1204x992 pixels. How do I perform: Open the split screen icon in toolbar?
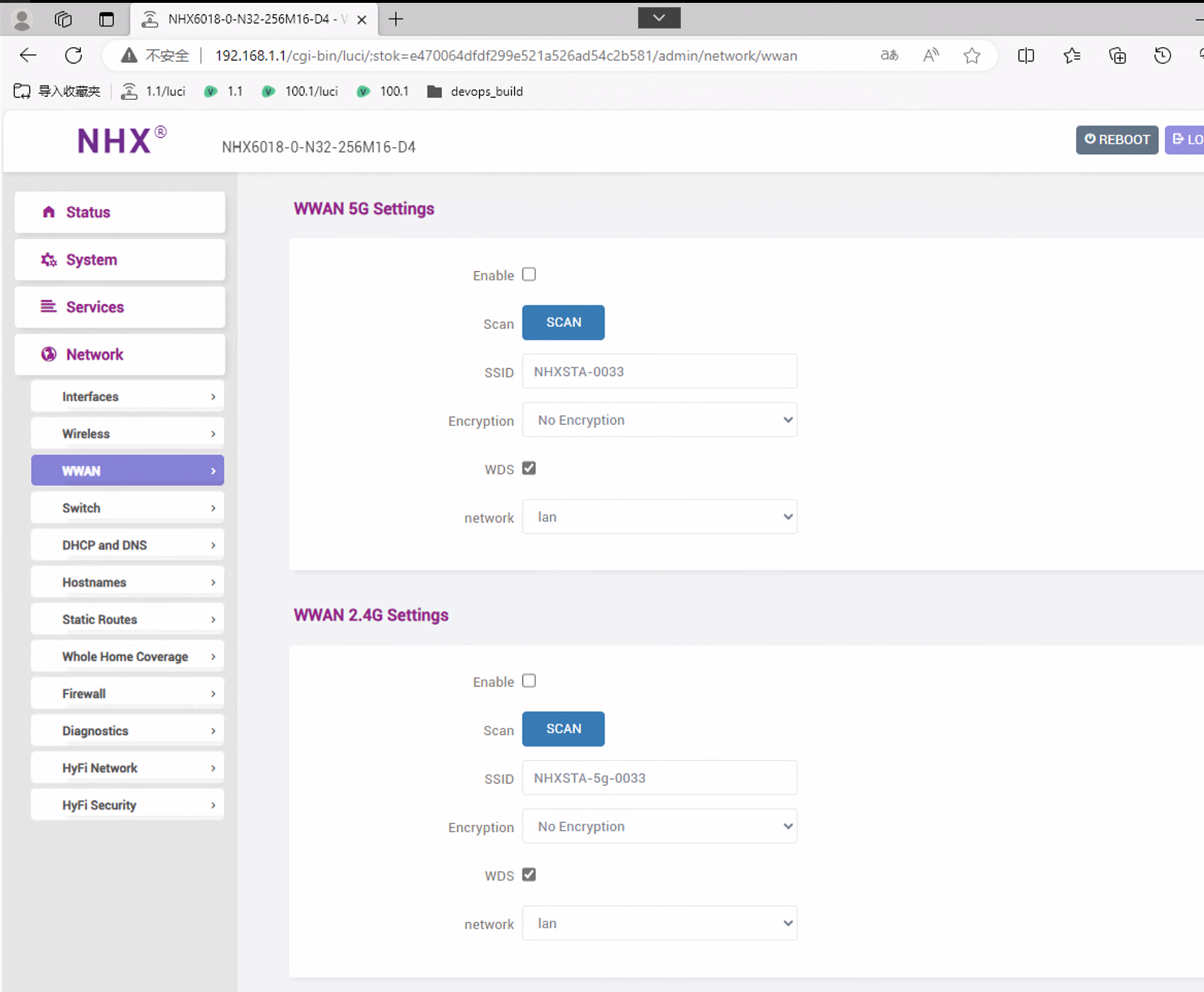pyautogui.click(x=1026, y=56)
